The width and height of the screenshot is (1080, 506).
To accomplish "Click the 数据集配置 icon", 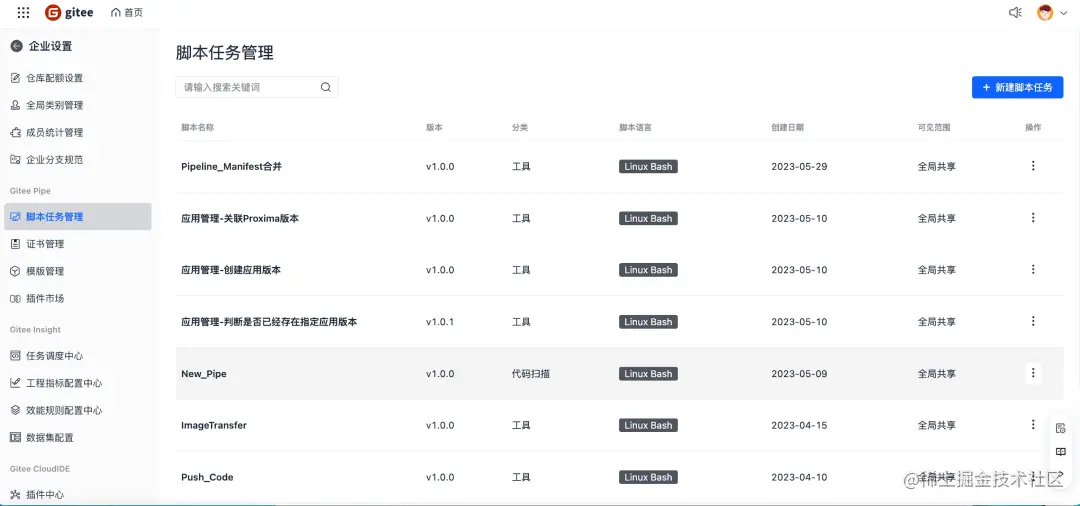I will 15,437.
